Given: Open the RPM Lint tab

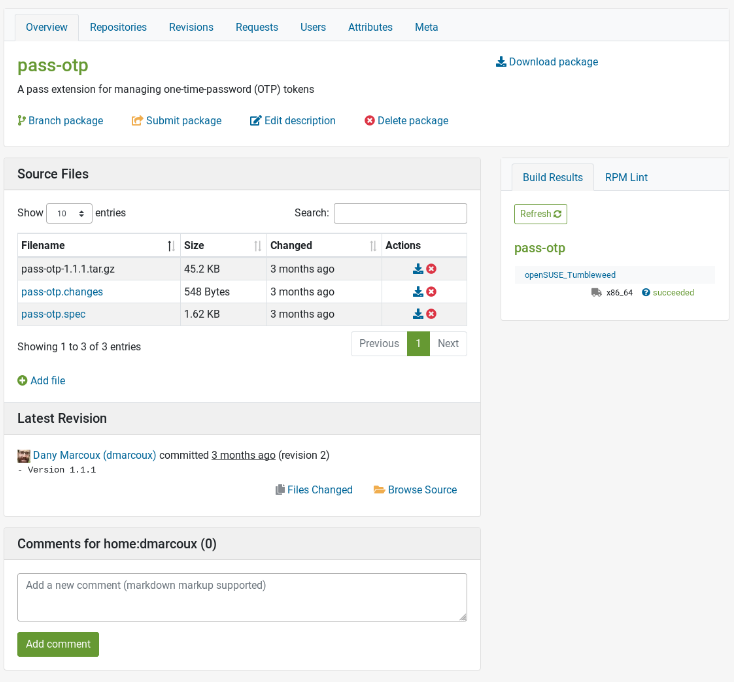Looking at the screenshot, I should 626,177.
